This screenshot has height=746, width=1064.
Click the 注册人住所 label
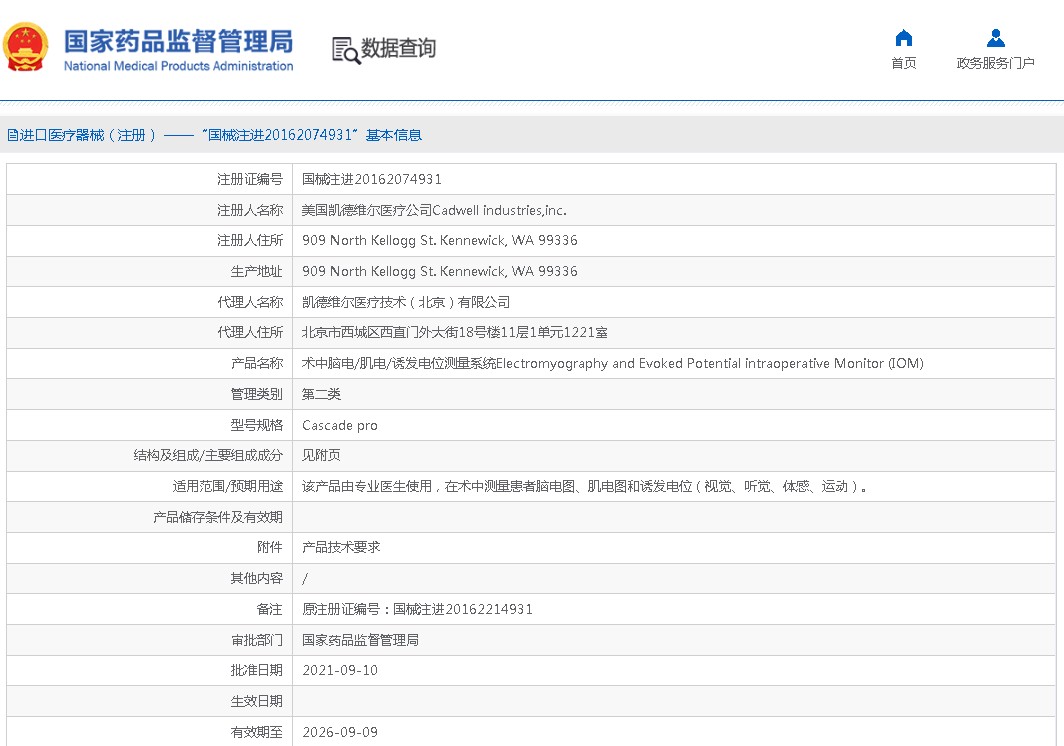click(x=250, y=240)
